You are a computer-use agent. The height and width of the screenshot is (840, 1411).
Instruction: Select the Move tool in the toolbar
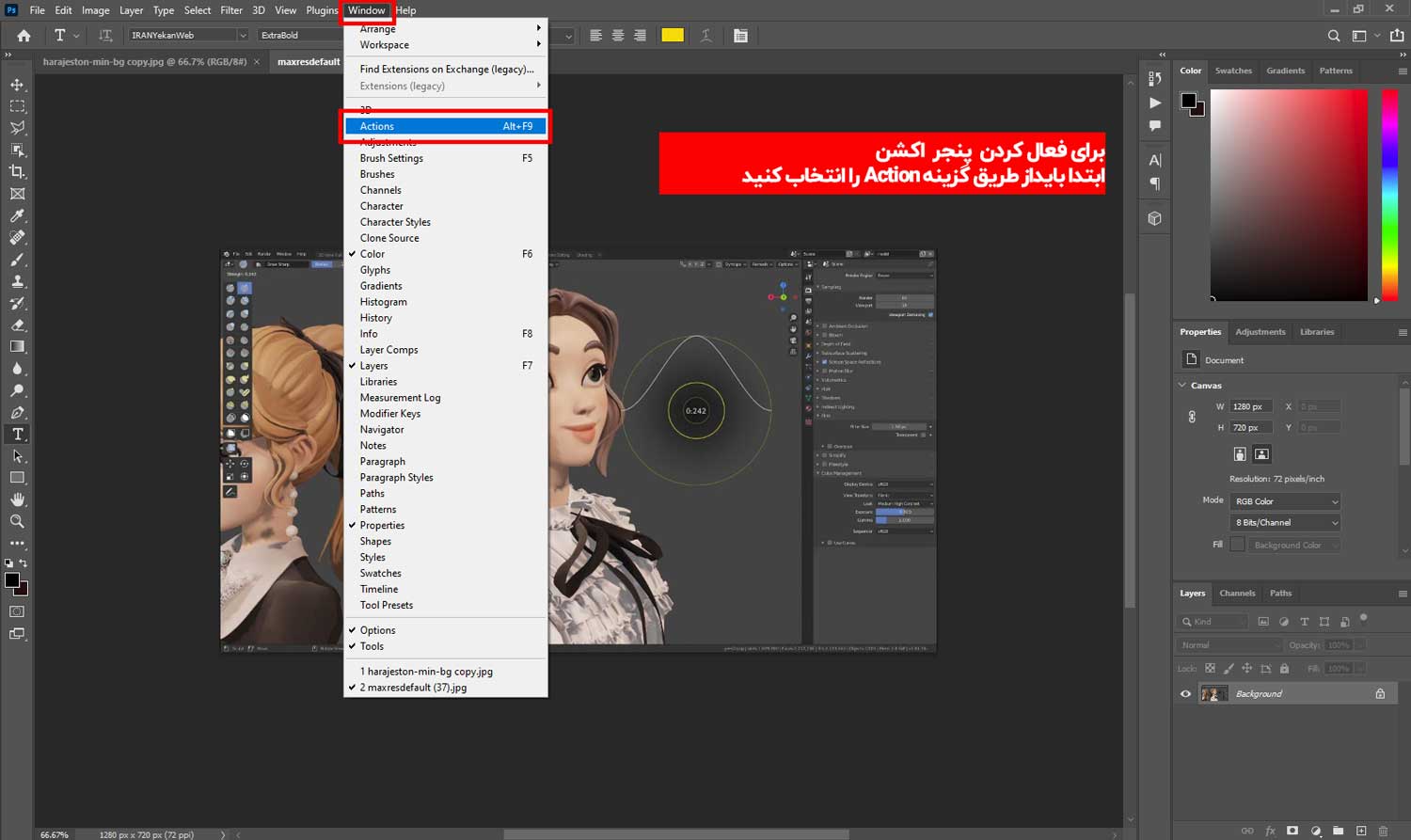(x=17, y=85)
